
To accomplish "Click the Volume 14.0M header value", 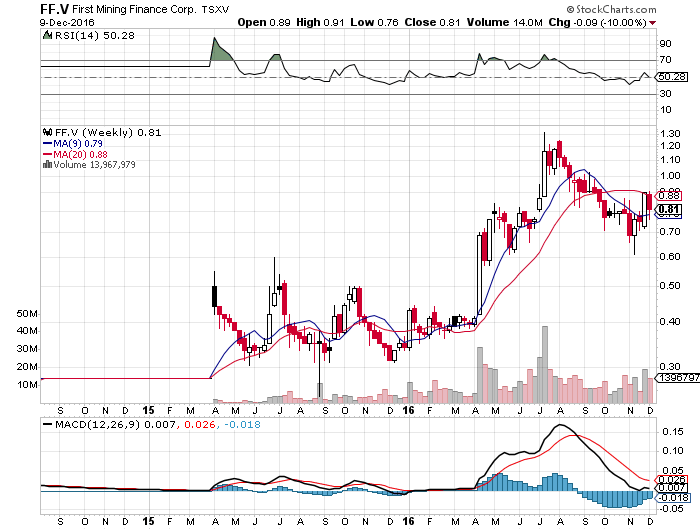I will 504,22.
